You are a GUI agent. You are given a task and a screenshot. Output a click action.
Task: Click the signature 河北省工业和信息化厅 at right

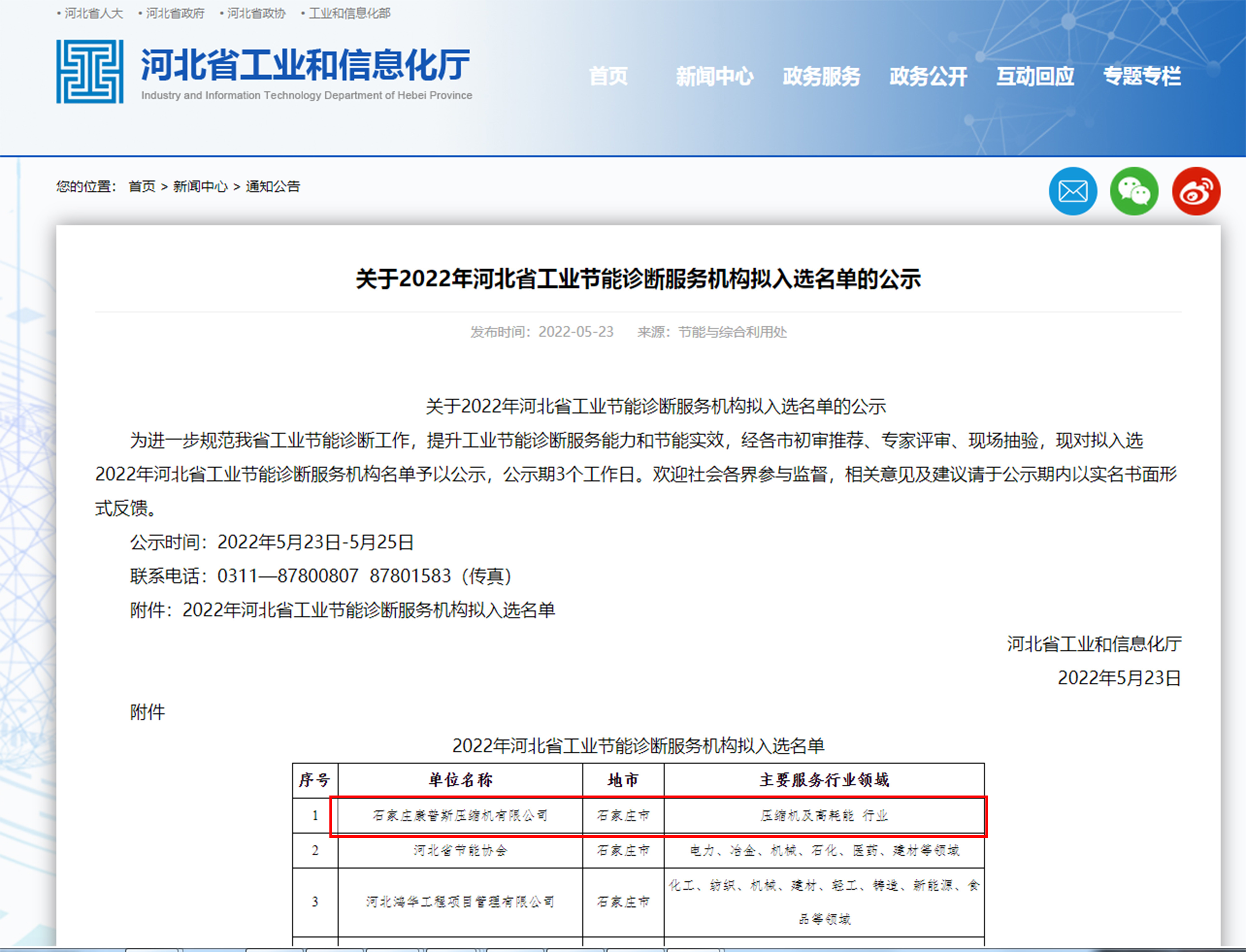1094,644
